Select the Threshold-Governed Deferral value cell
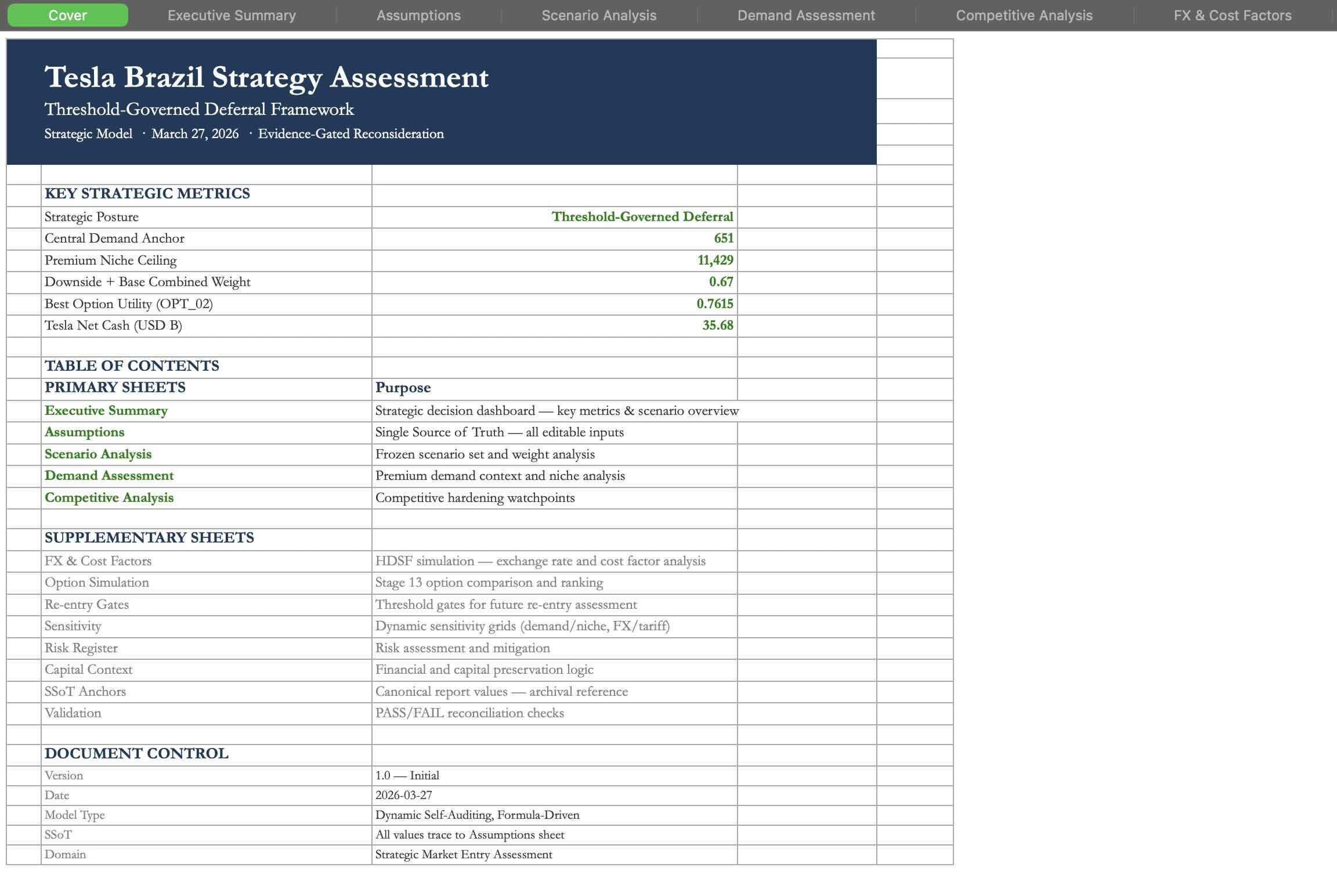 [x=642, y=217]
